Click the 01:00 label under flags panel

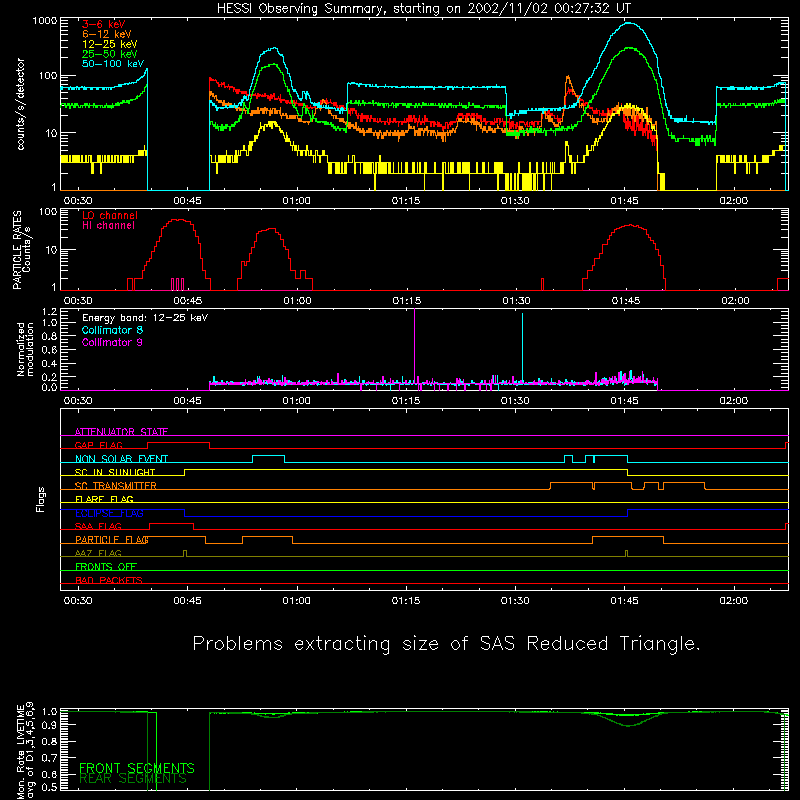[x=296, y=601]
